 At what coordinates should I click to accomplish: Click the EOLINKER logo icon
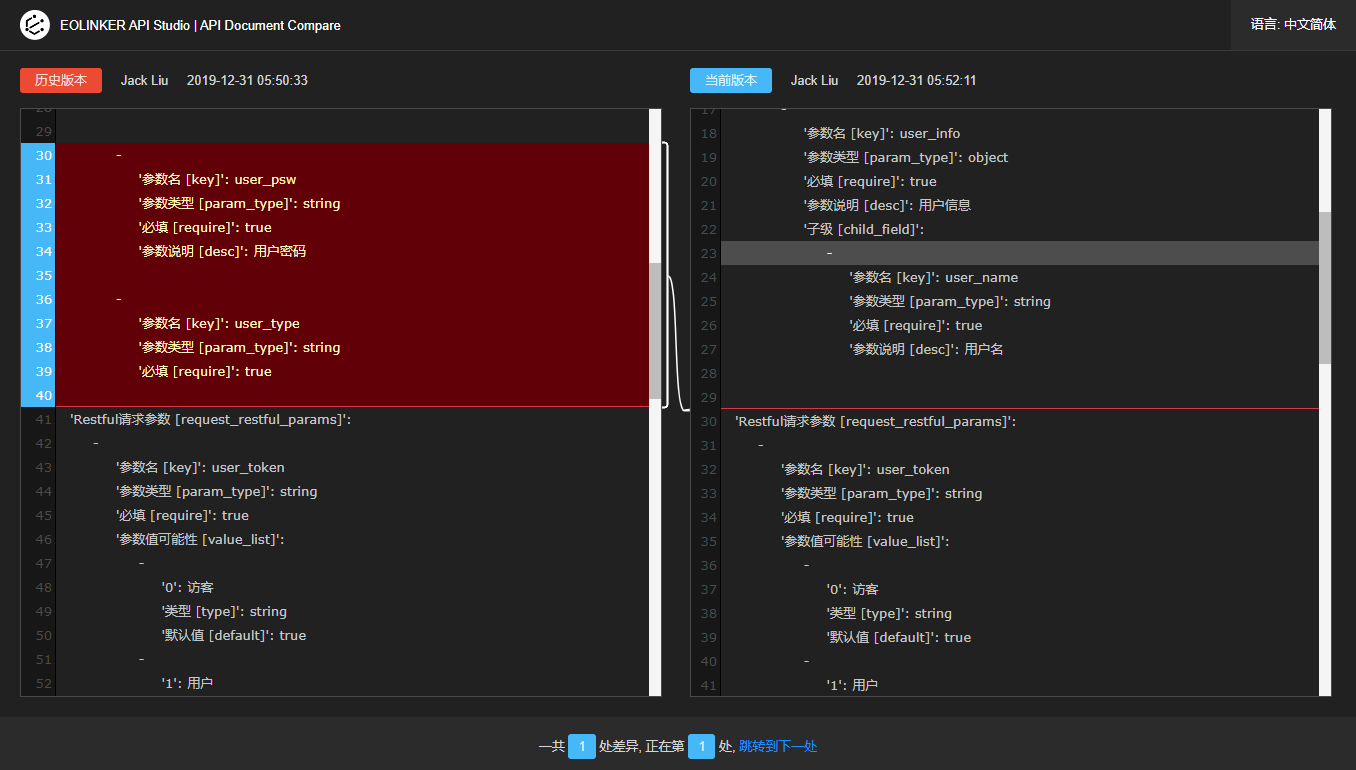pyautogui.click(x=35, y=25)
